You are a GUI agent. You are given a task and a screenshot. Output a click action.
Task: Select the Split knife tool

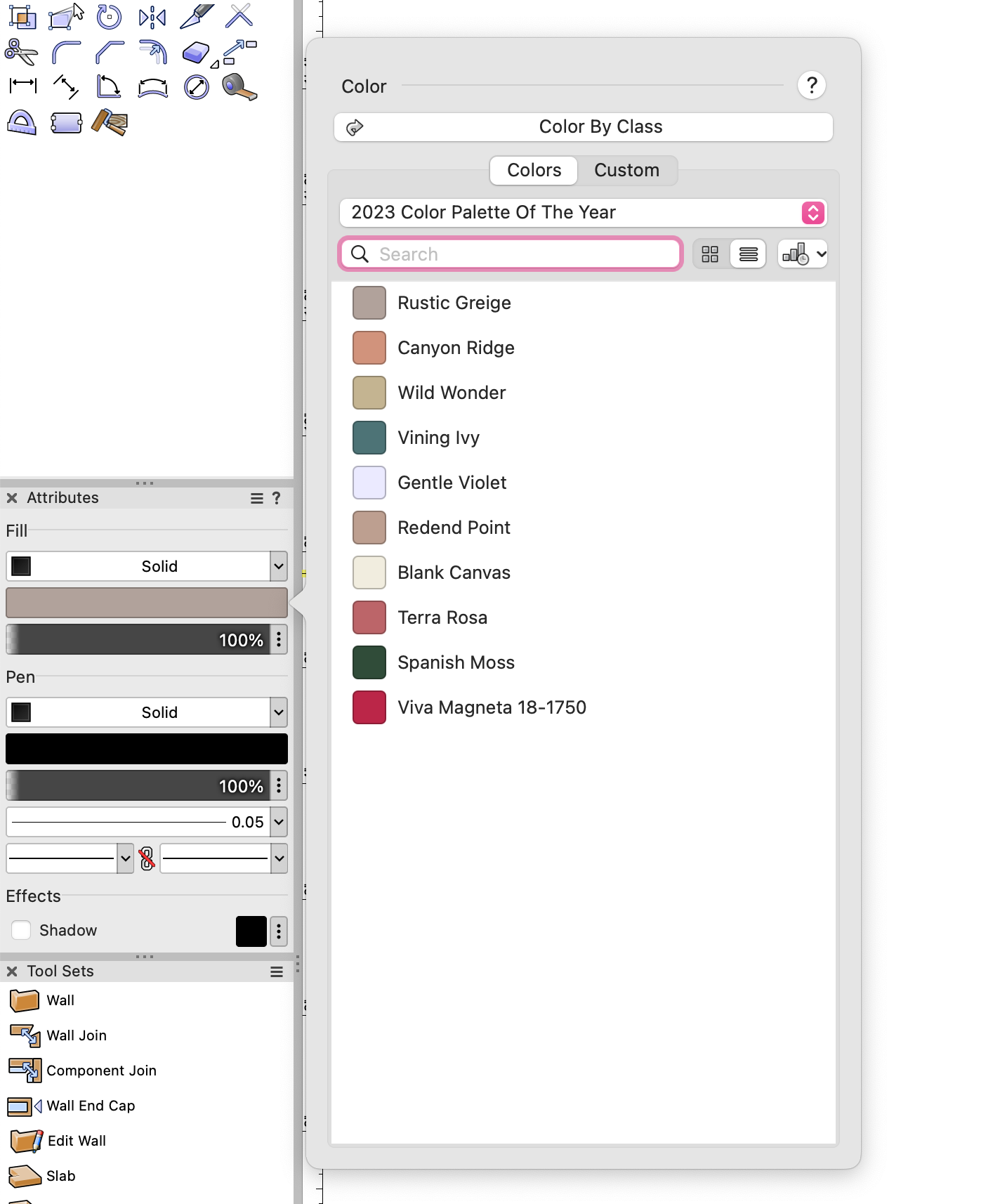(197, 16)
